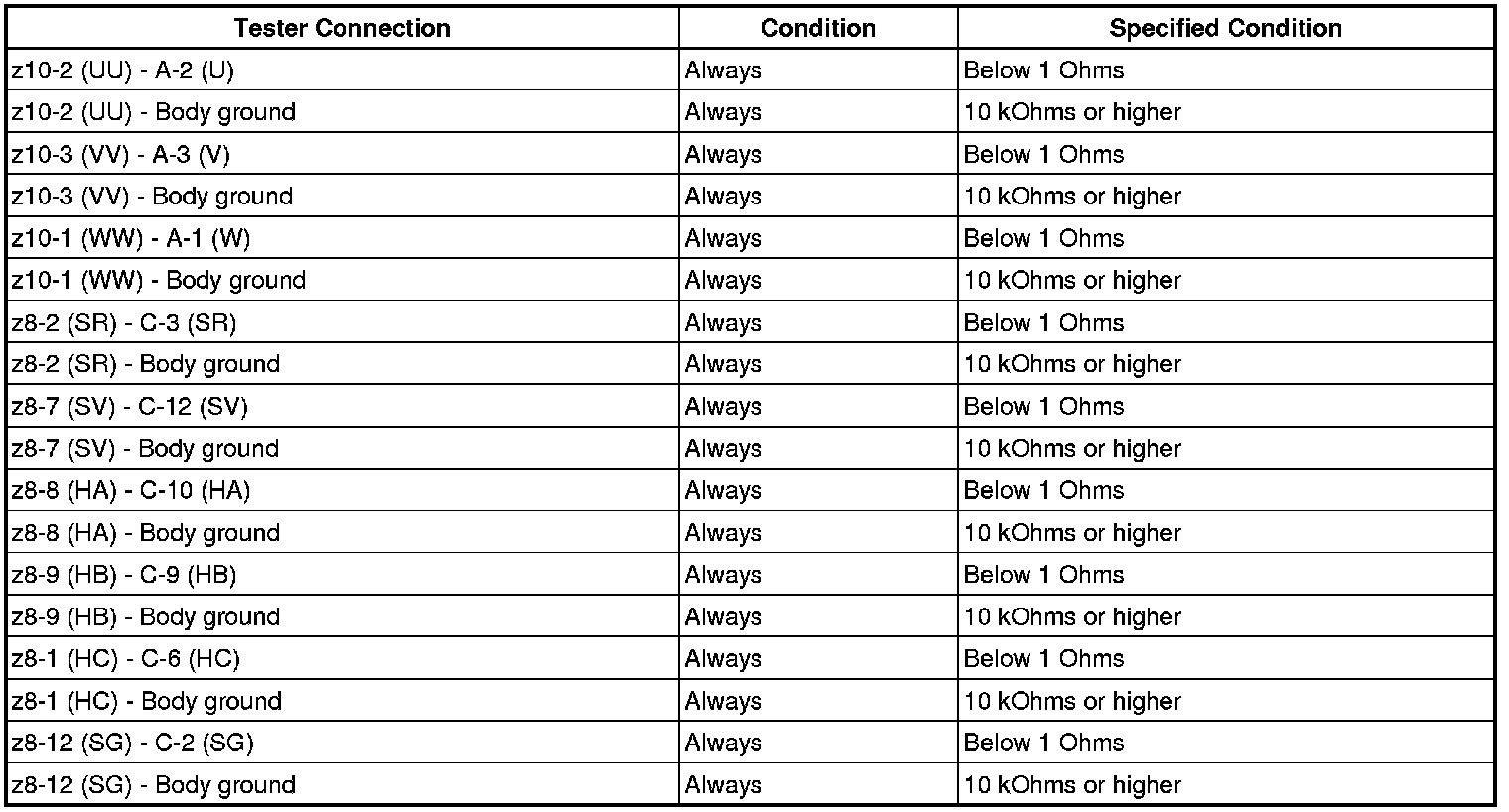Click z10-2 (UU) - Body ground row
Screen dimensions: 1509x812
[x=750, y=112]
